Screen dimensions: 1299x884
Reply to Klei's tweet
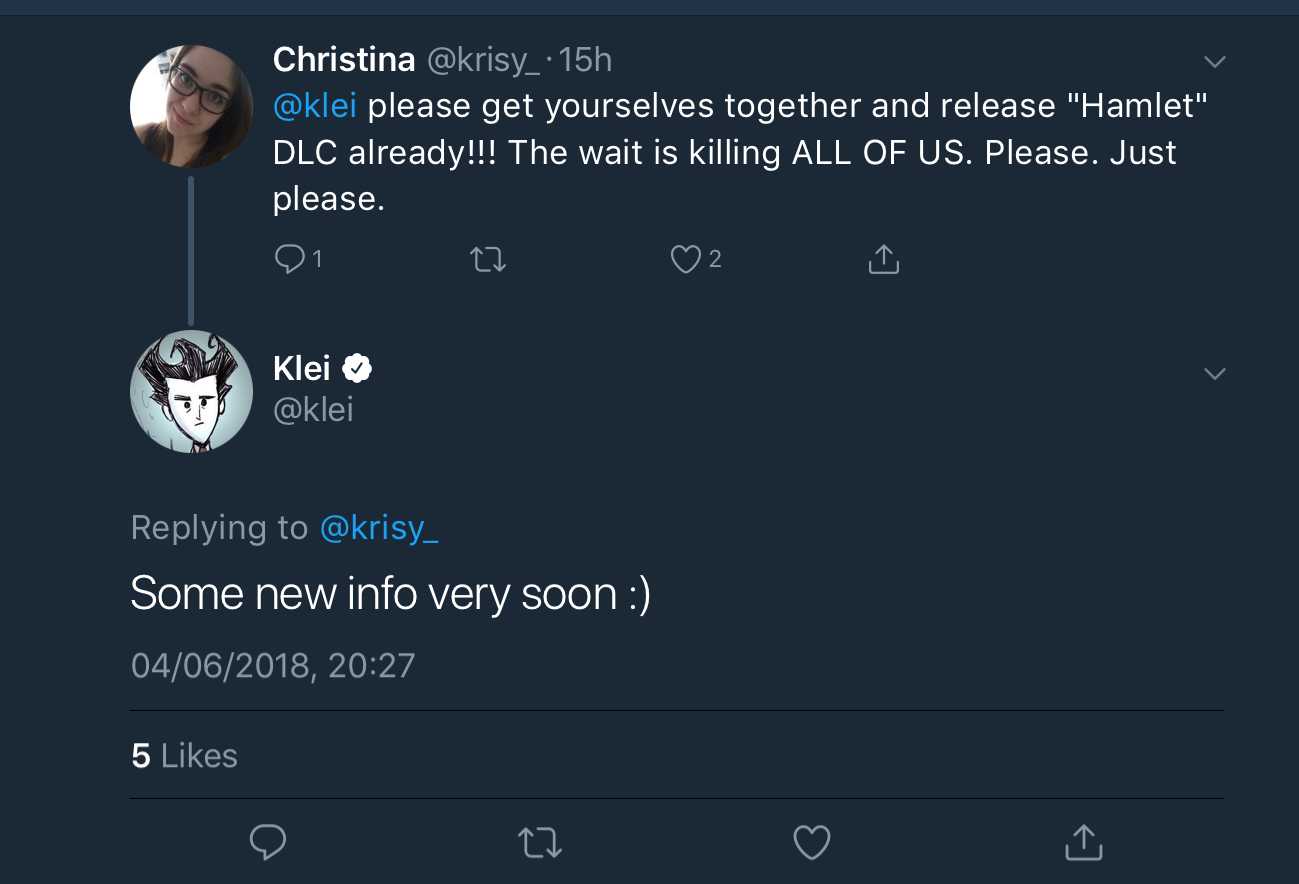[268, 842]
